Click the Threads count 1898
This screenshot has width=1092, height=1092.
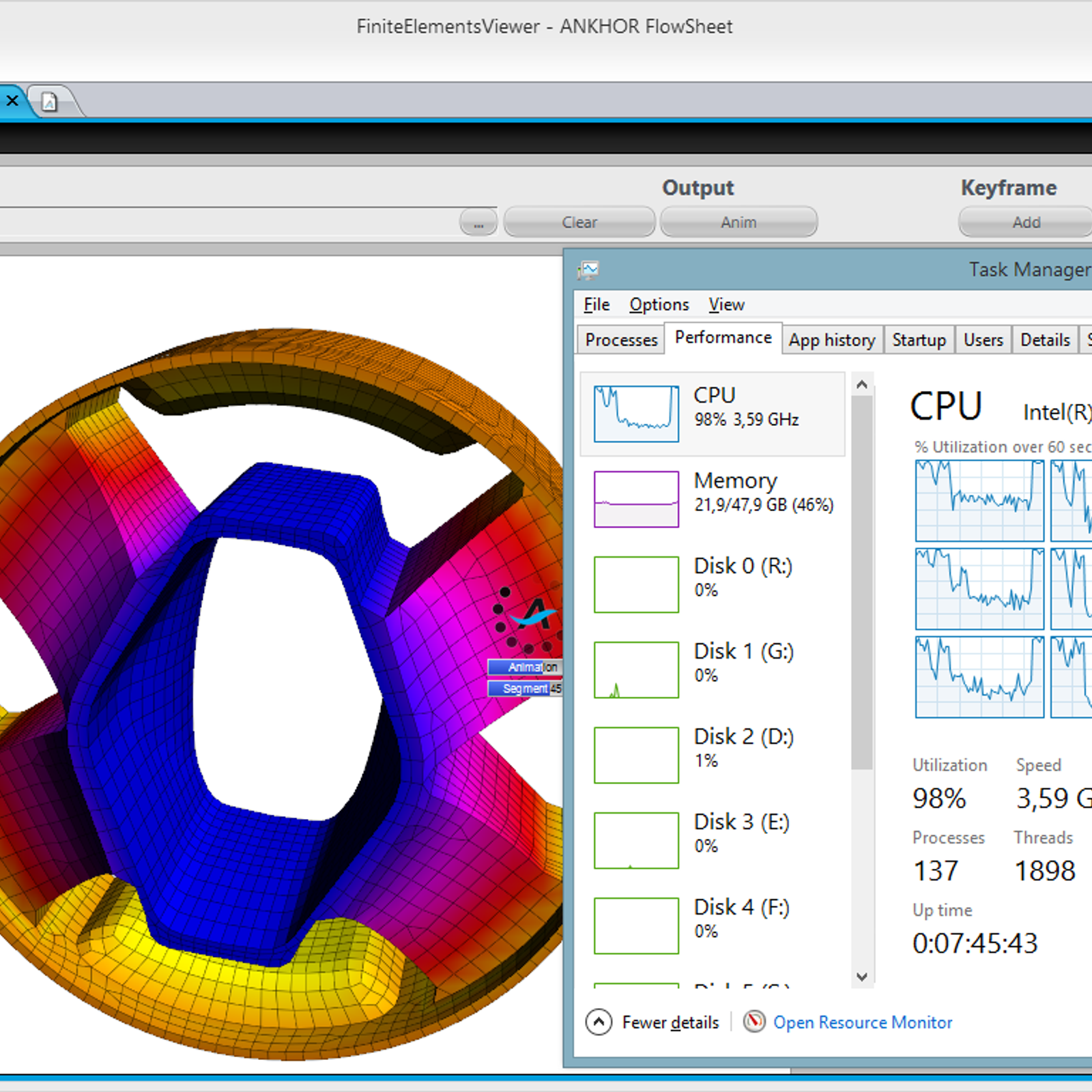click(x=1045, y=871)
